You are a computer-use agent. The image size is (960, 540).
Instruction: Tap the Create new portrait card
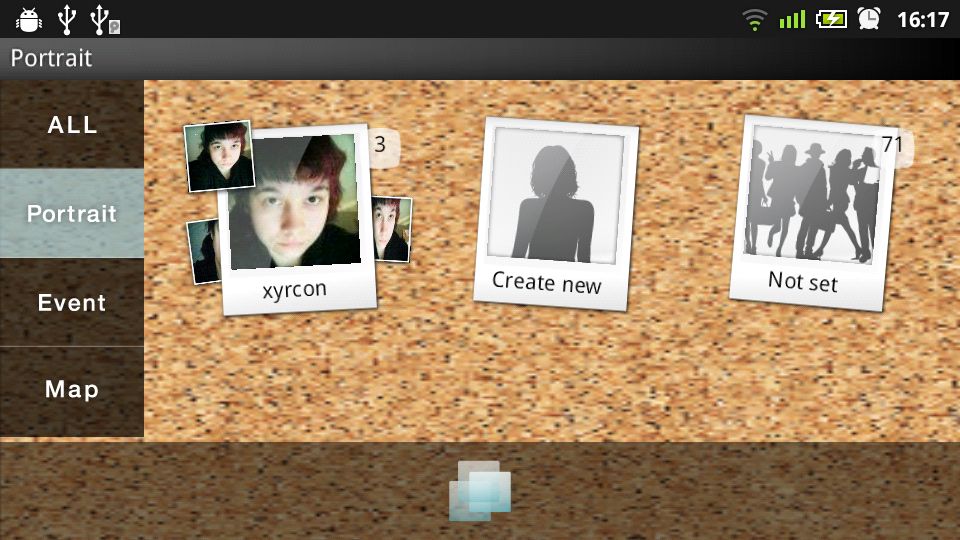click(x=555, y=213)
